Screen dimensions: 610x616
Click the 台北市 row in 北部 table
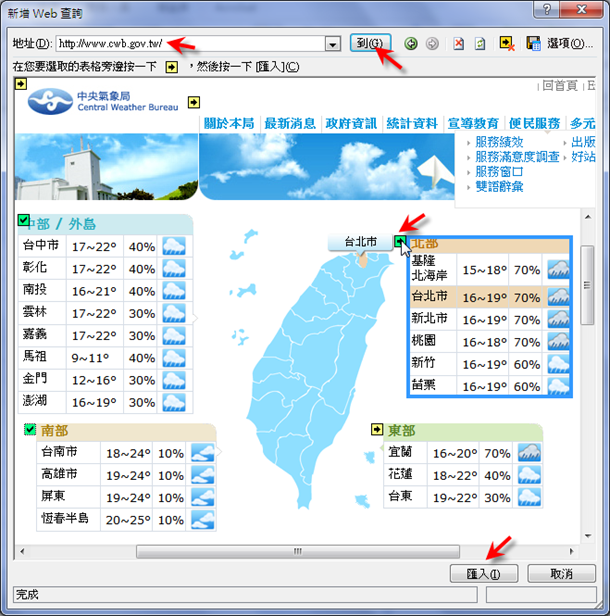click(x=490, y=297)
